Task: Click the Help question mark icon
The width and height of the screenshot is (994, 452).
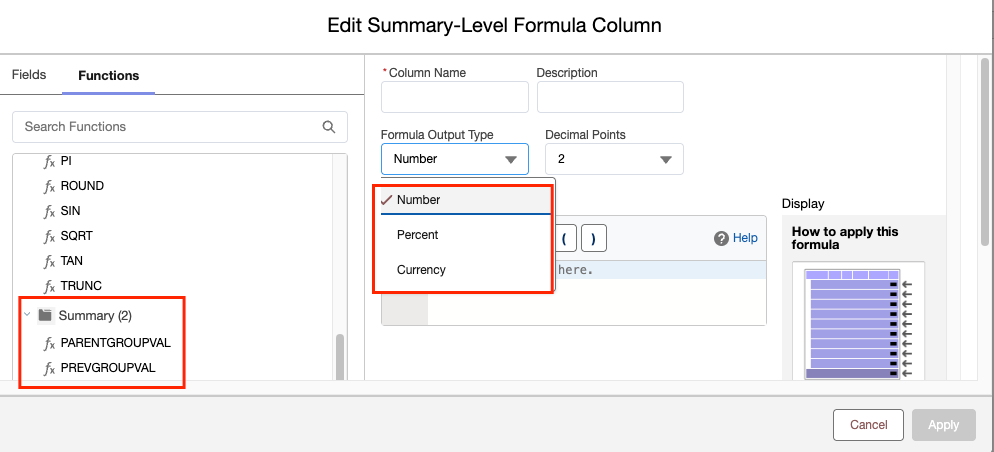Action: coord(721,238)
